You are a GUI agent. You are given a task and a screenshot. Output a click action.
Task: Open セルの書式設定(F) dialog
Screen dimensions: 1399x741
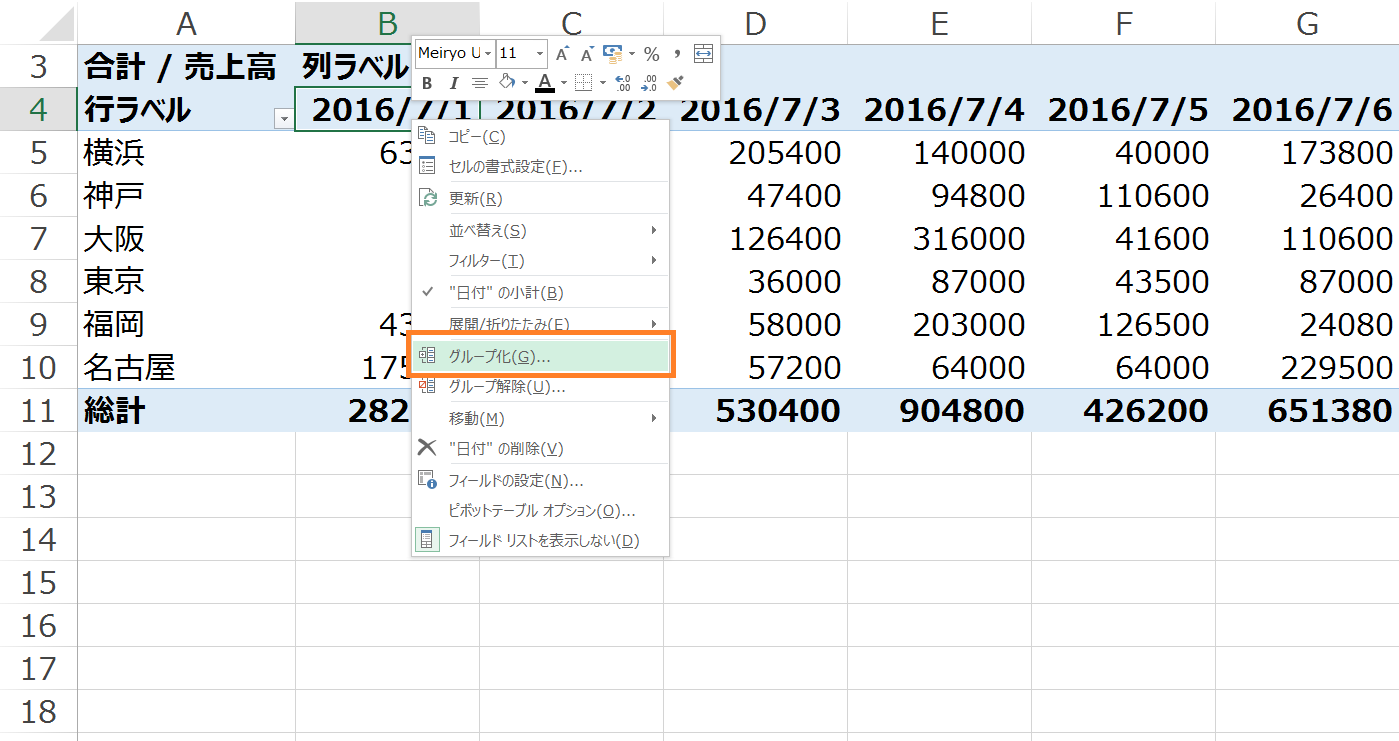pyautogui.click(x=540, y=166)
